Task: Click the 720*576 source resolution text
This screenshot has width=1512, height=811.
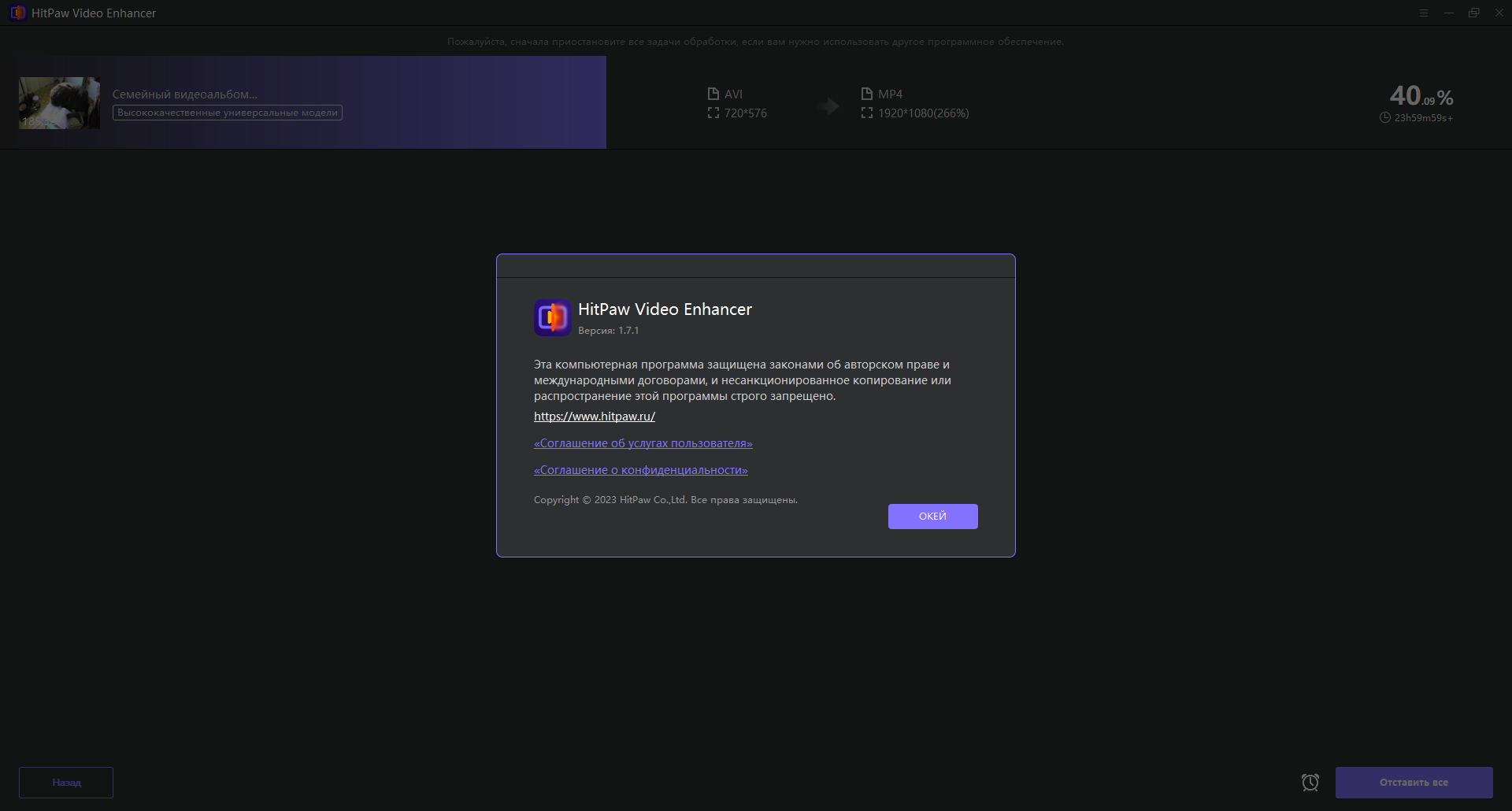Action: [x=746, y=113]
